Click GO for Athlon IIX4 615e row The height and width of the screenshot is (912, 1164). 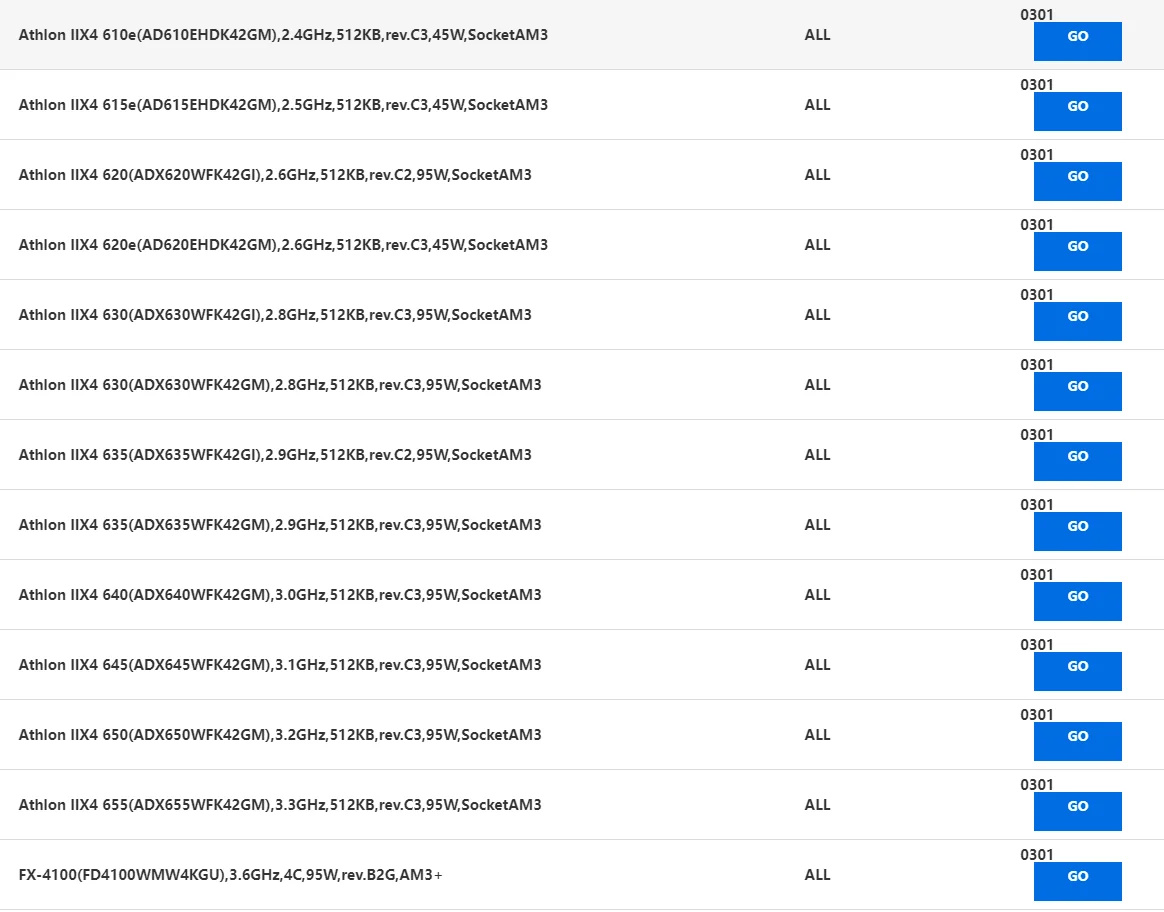point(1077,111)
